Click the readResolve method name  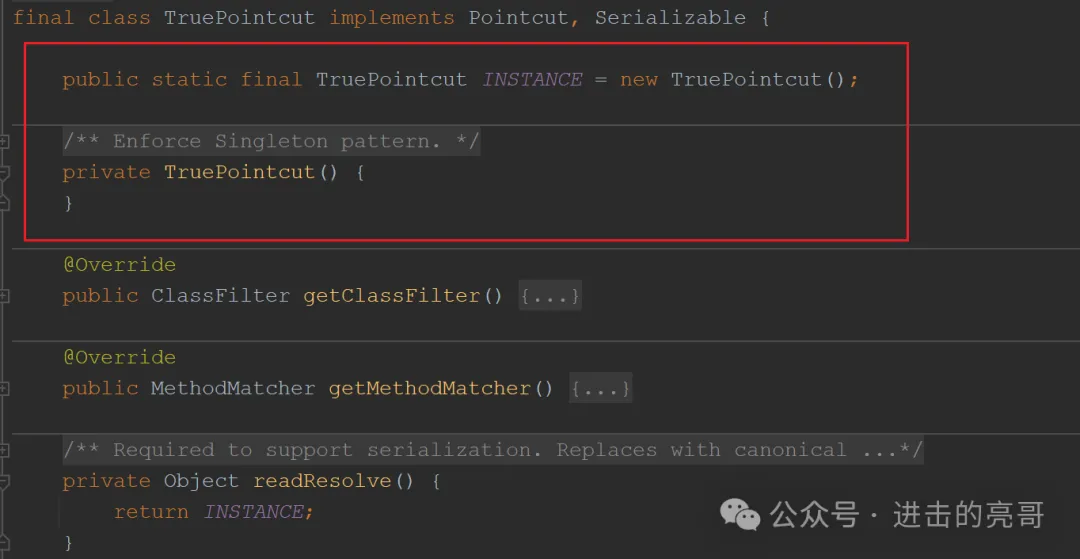pyautogui.click(x=322, y=481)
